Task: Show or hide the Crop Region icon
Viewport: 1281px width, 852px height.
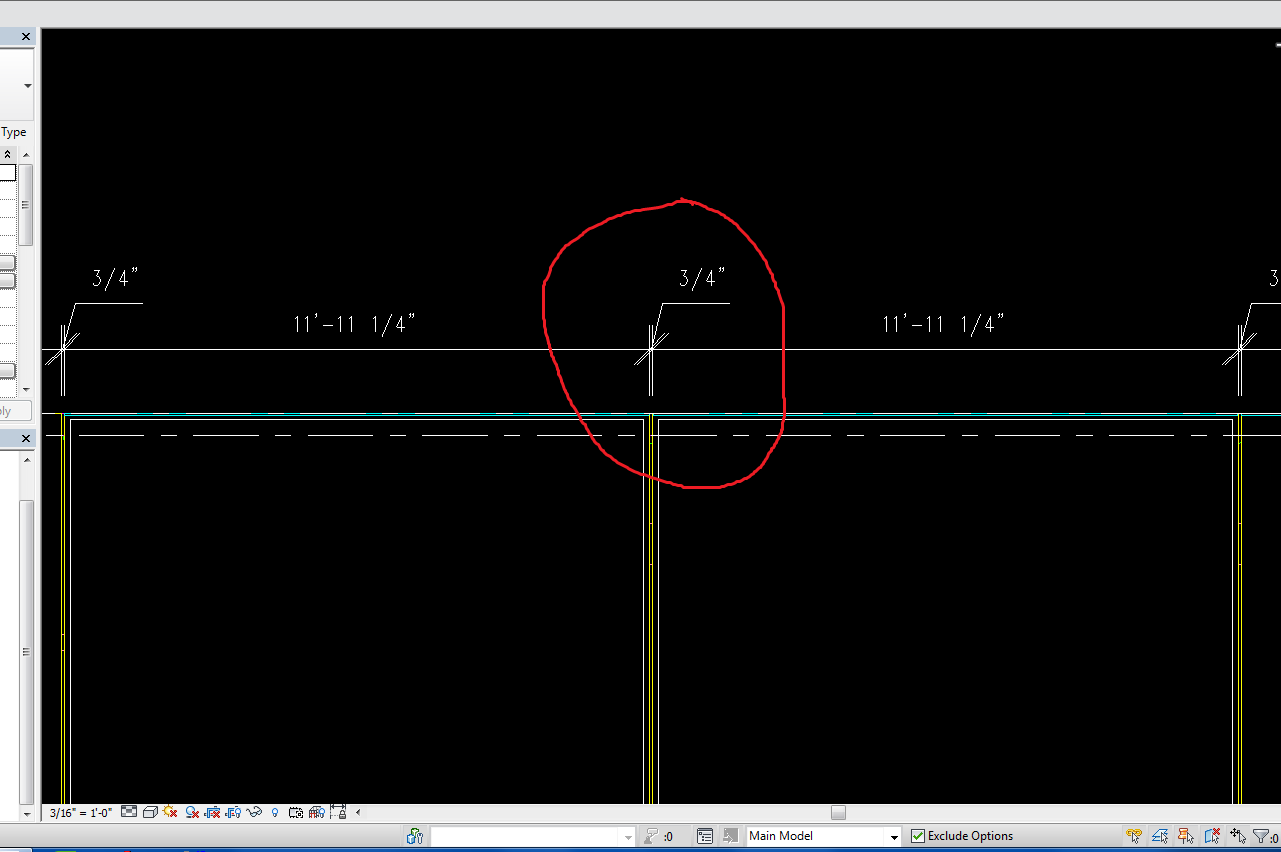Action: [234, 812]
